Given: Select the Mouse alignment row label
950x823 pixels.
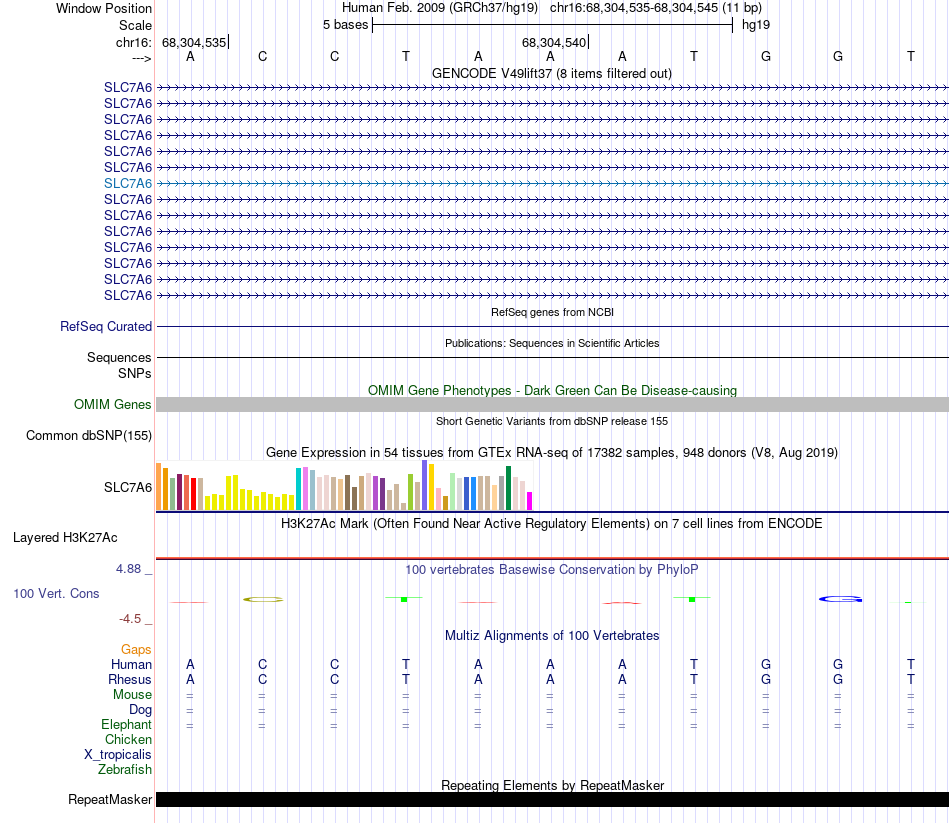Looking at the screenshot, I should (132, 695).
